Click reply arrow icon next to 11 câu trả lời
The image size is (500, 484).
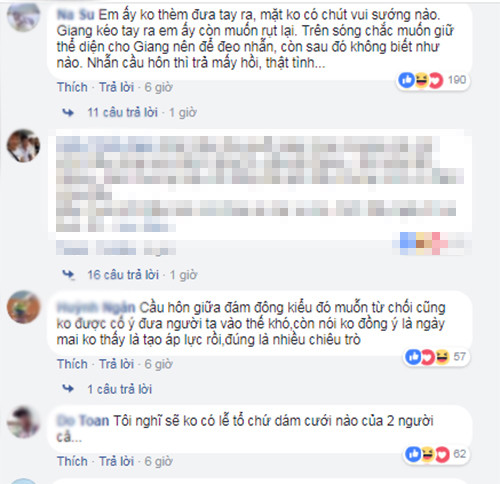pos(68,113)
